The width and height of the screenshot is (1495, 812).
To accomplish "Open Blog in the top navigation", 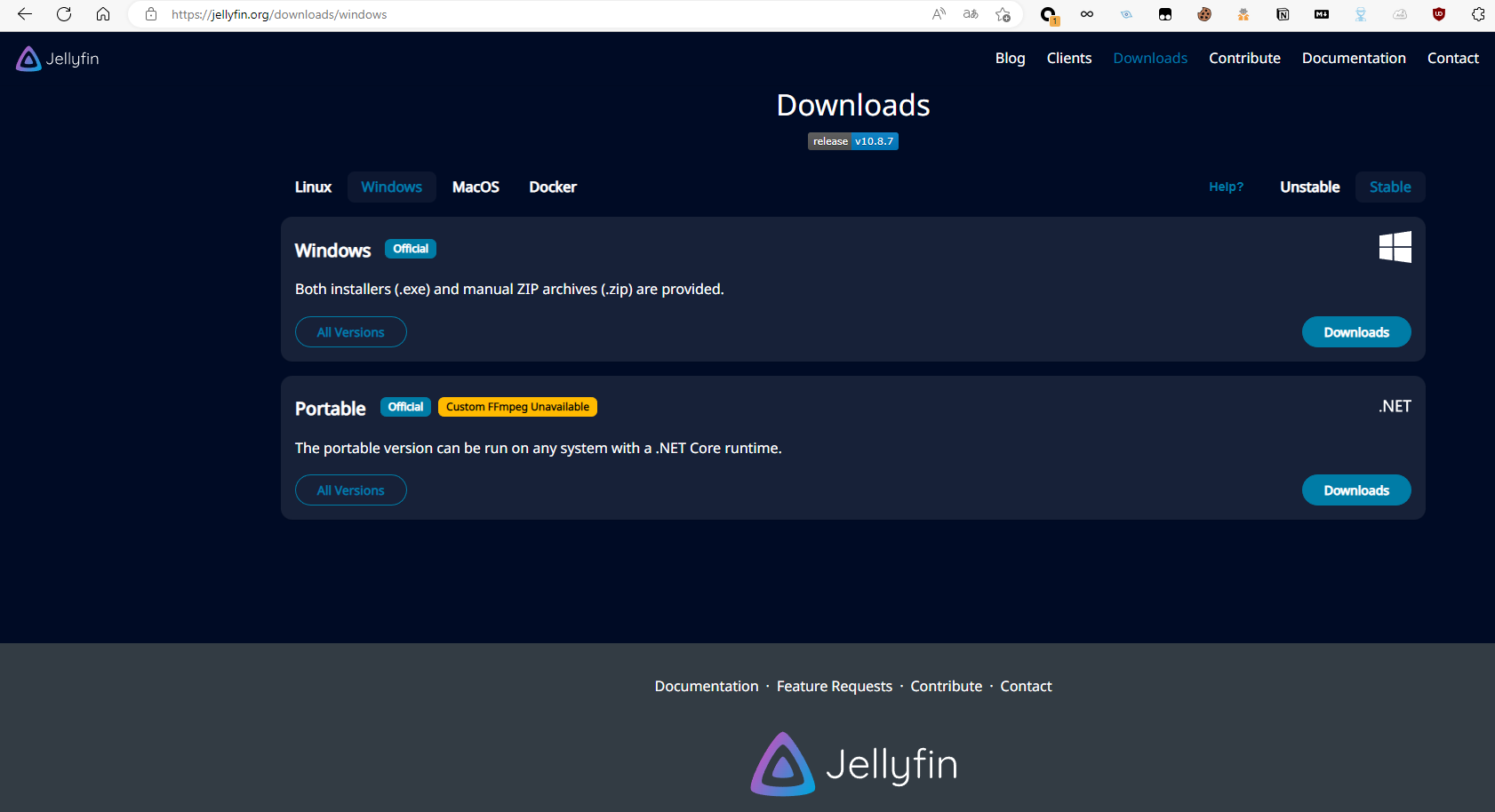I will [x=1010, y=58].
